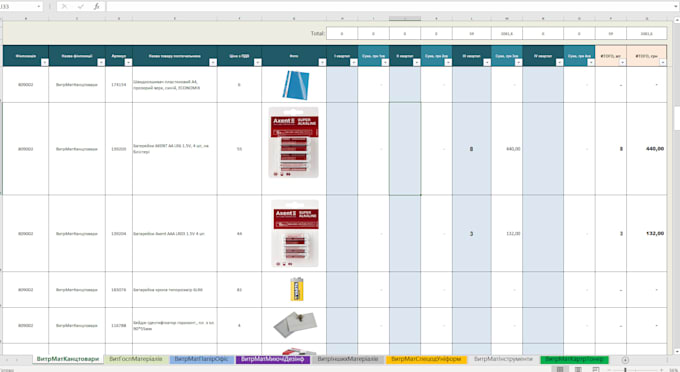Switch to Normal view in status bar
Screen dimensions: 680x372
pyautogui.click(x=560, y=369)
